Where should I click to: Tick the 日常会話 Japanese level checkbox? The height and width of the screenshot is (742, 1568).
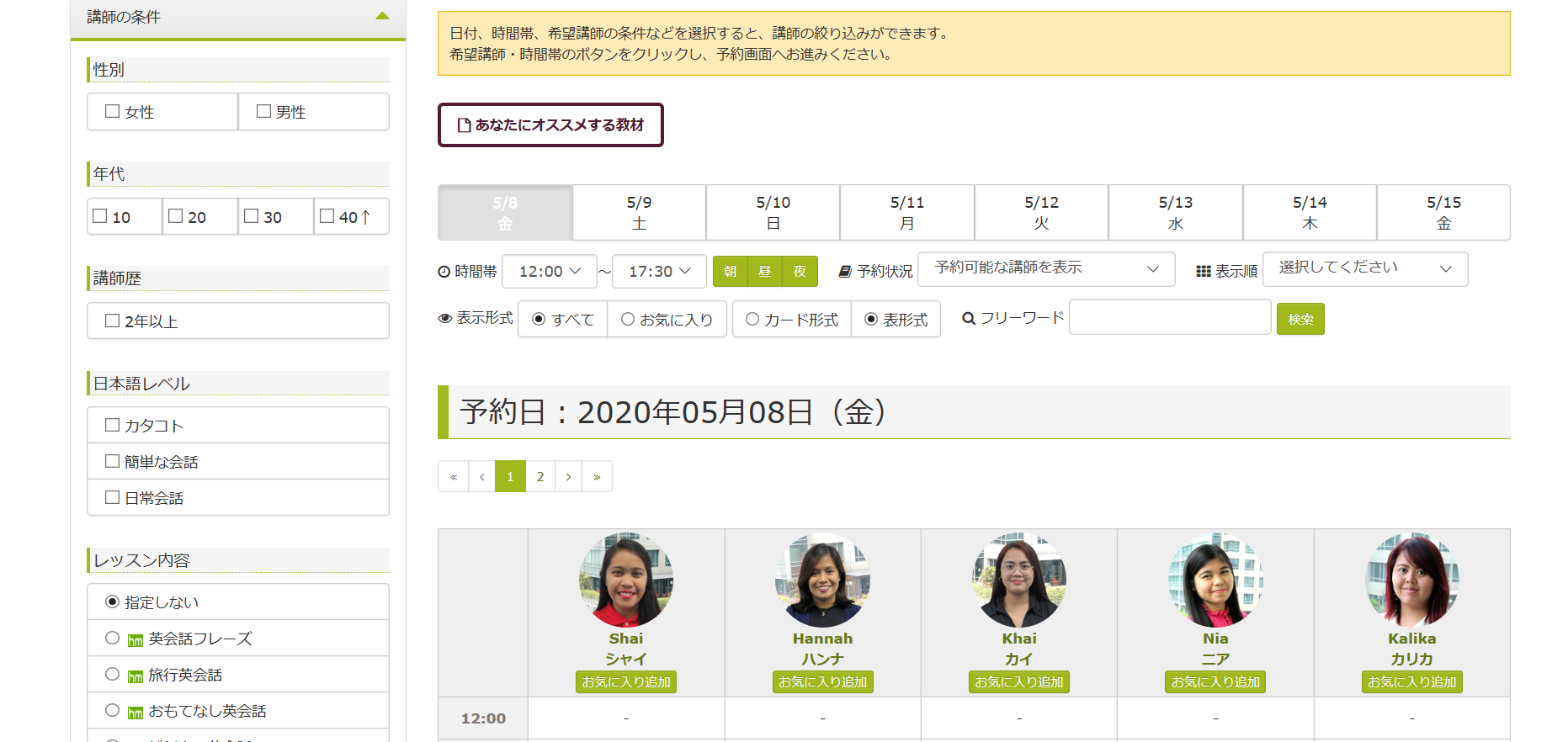(x=113, y=497)
